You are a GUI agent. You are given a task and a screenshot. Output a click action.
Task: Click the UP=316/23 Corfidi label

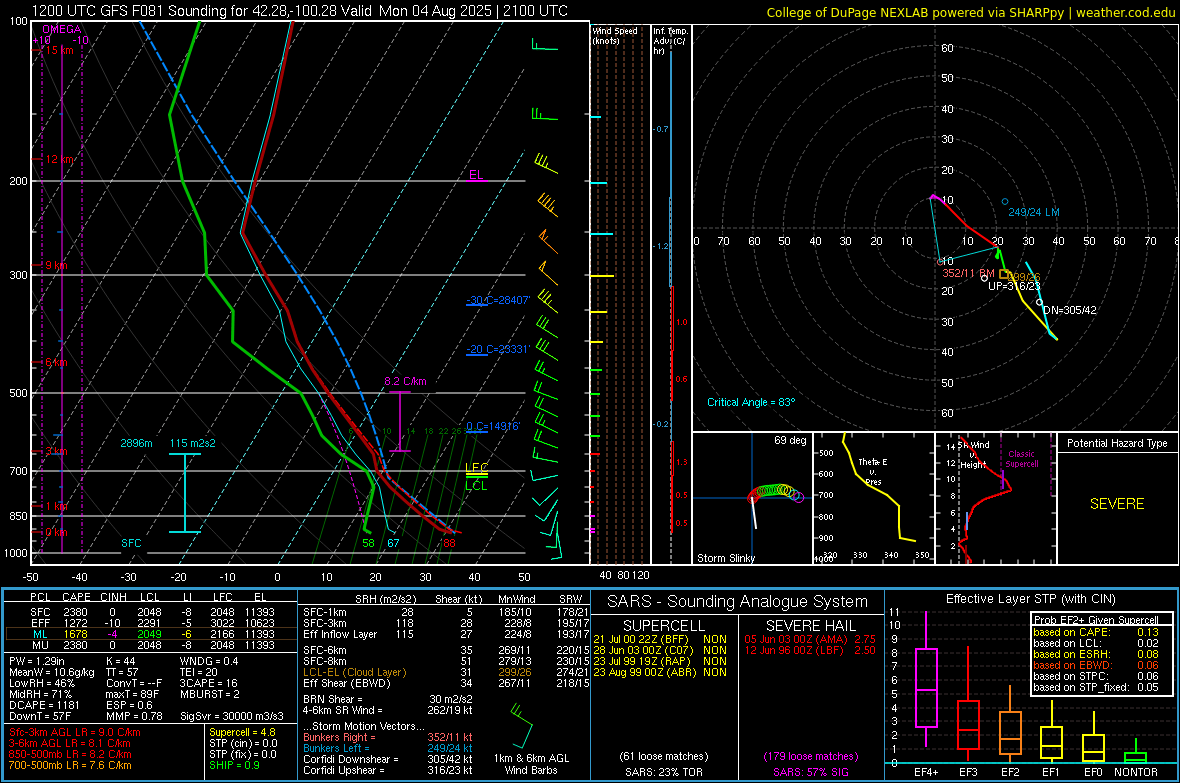pyautogui.click(x=1014, y=286)
